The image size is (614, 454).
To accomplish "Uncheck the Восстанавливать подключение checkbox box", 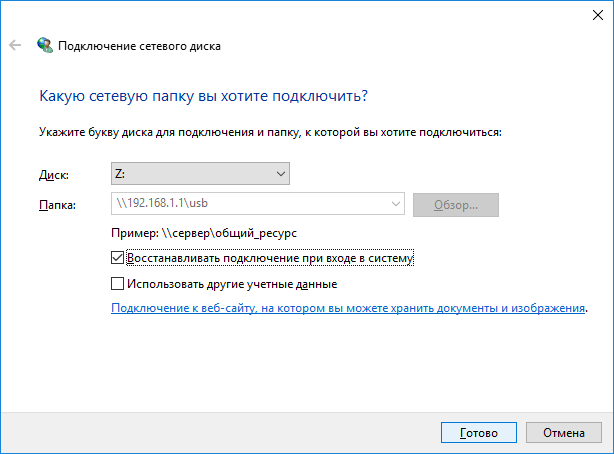I will [119, 258].
